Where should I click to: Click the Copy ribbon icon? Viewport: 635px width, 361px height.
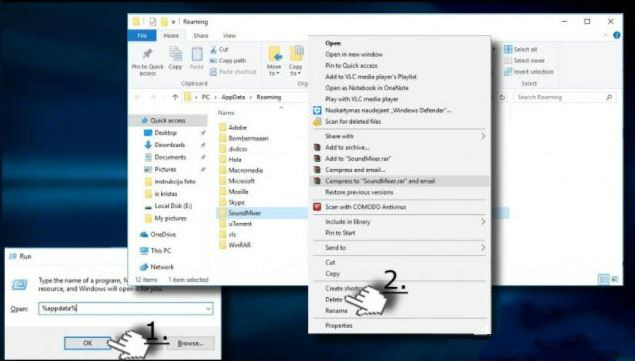click(x=175, y=58)
